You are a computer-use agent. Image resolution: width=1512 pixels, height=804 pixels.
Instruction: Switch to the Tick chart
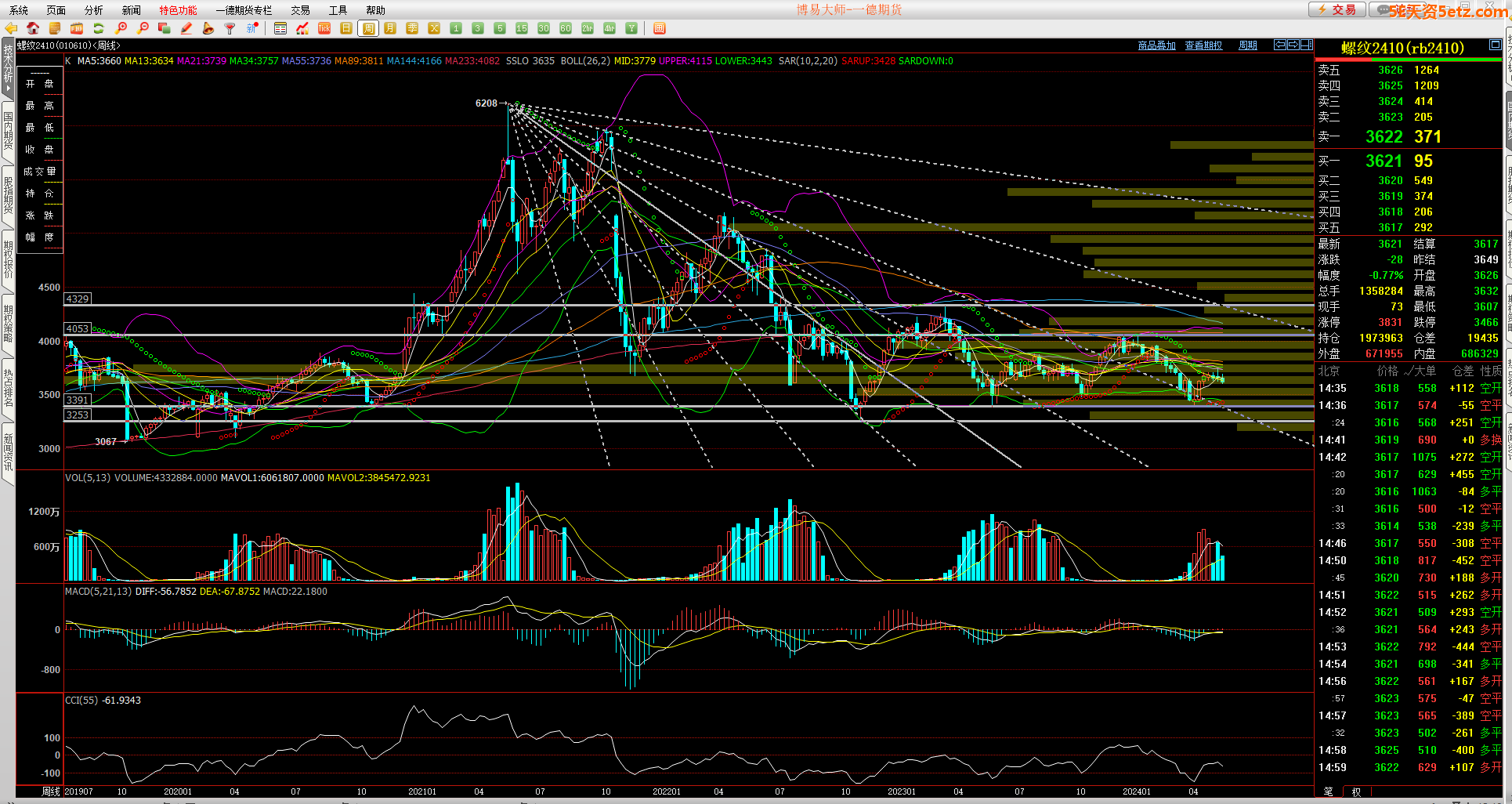coord(324,28)
